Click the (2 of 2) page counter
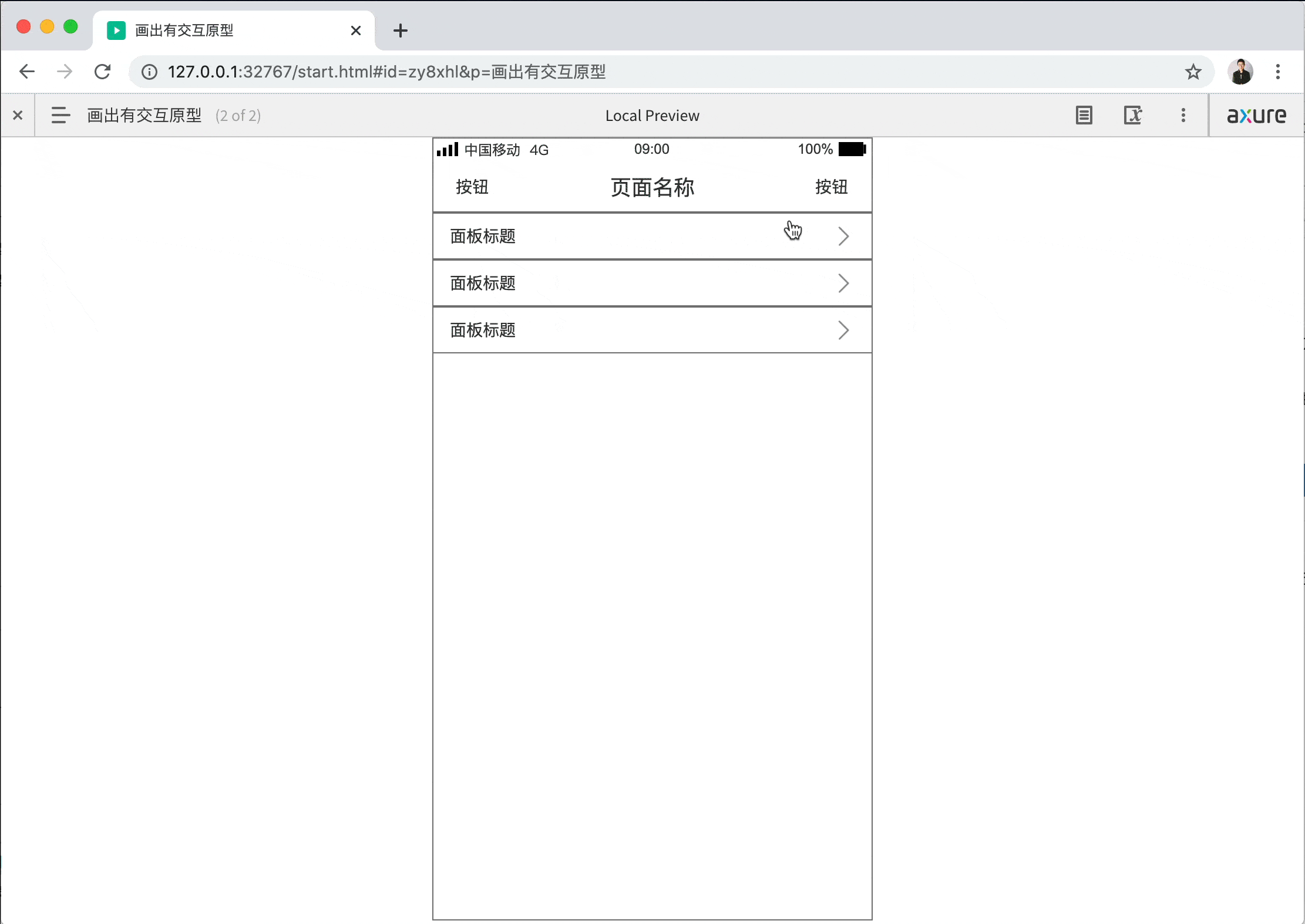Screen dimensions: 1305x924 tap(238, 116)
